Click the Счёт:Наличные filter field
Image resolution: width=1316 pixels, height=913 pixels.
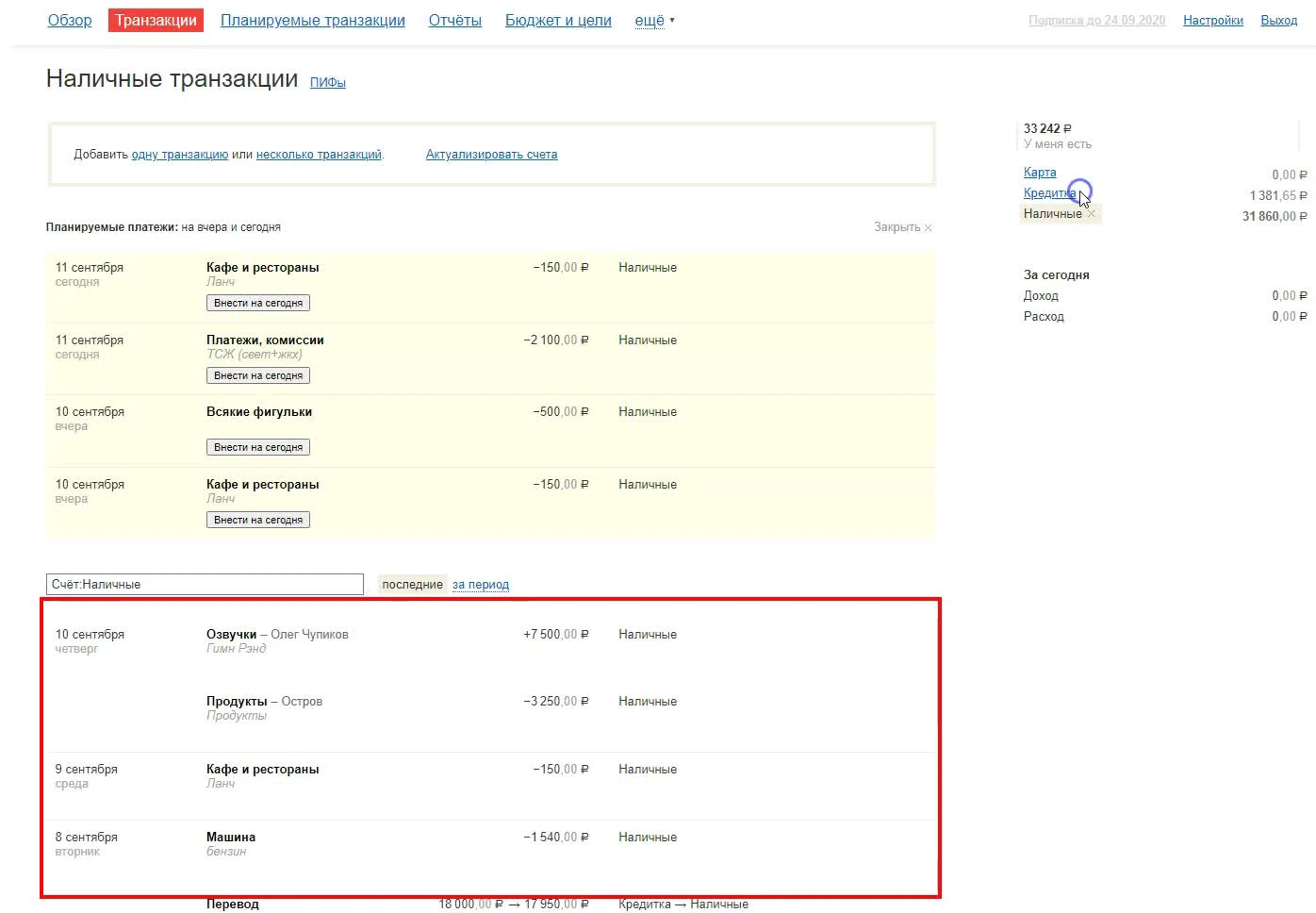pos(205,584)
